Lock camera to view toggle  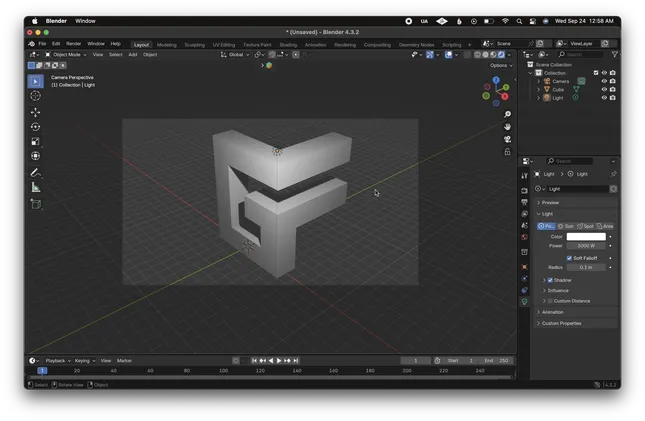tap(507, 152)
